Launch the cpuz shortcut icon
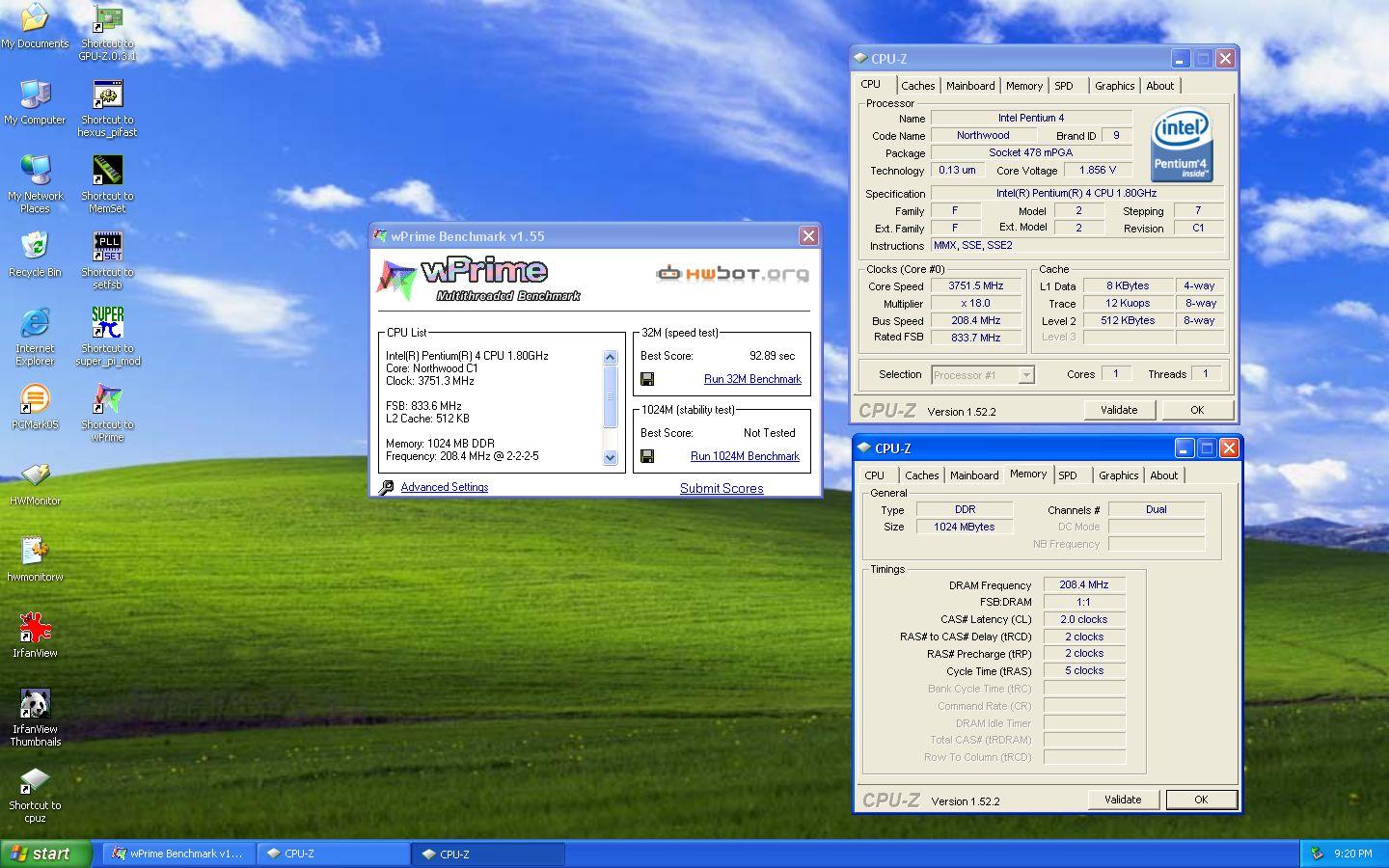Screen dimensions: 1389x868 [x=35, y=780]
